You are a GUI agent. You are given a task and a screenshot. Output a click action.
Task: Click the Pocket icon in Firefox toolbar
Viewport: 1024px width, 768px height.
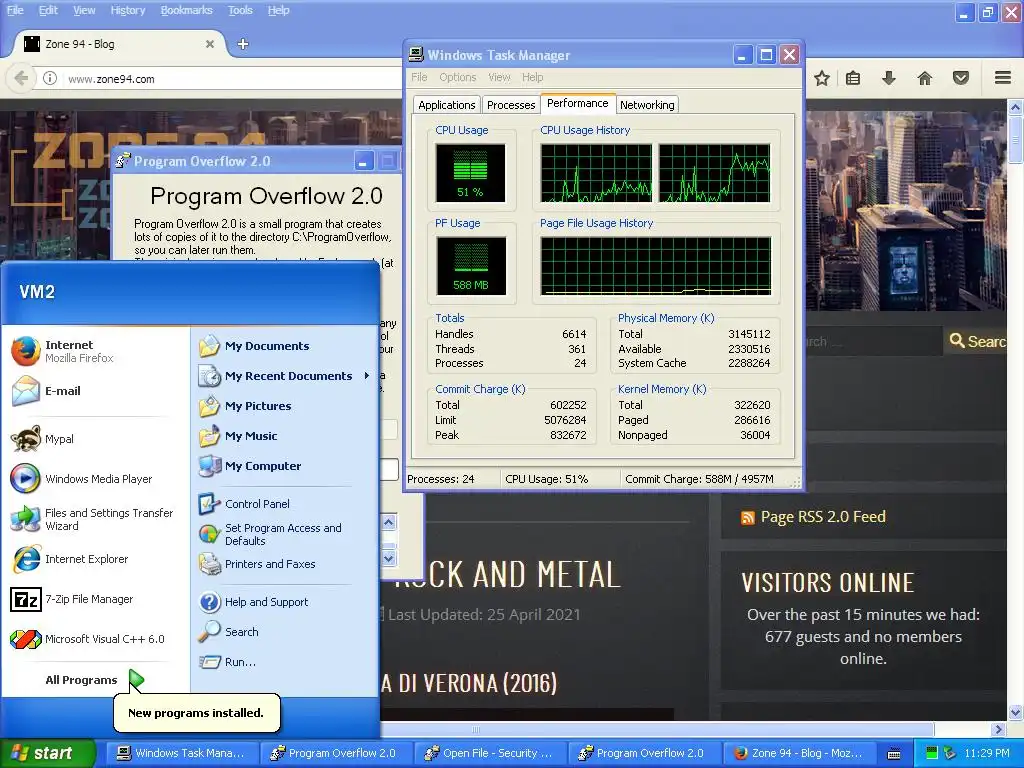point(961,78)
